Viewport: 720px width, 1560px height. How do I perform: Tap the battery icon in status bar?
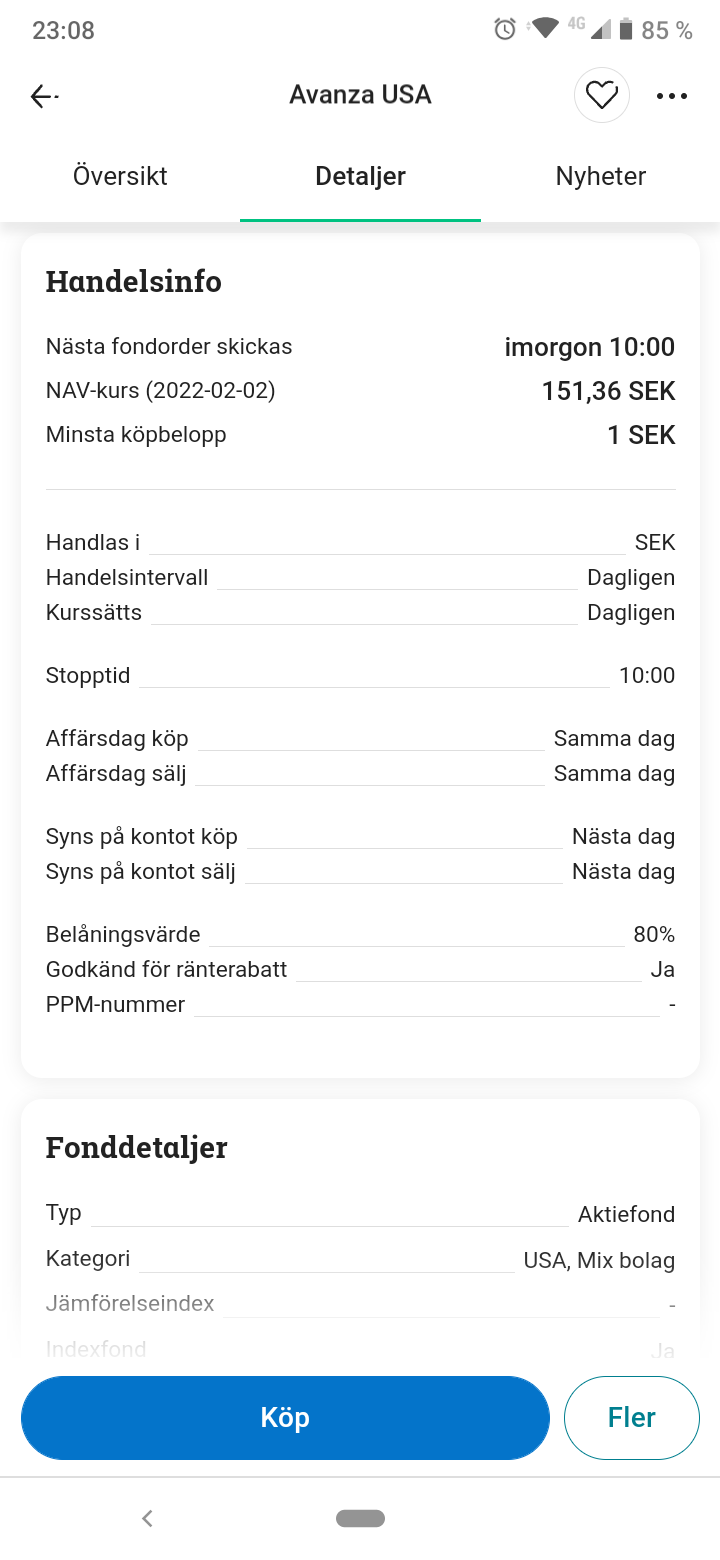[x=626, y=30]
